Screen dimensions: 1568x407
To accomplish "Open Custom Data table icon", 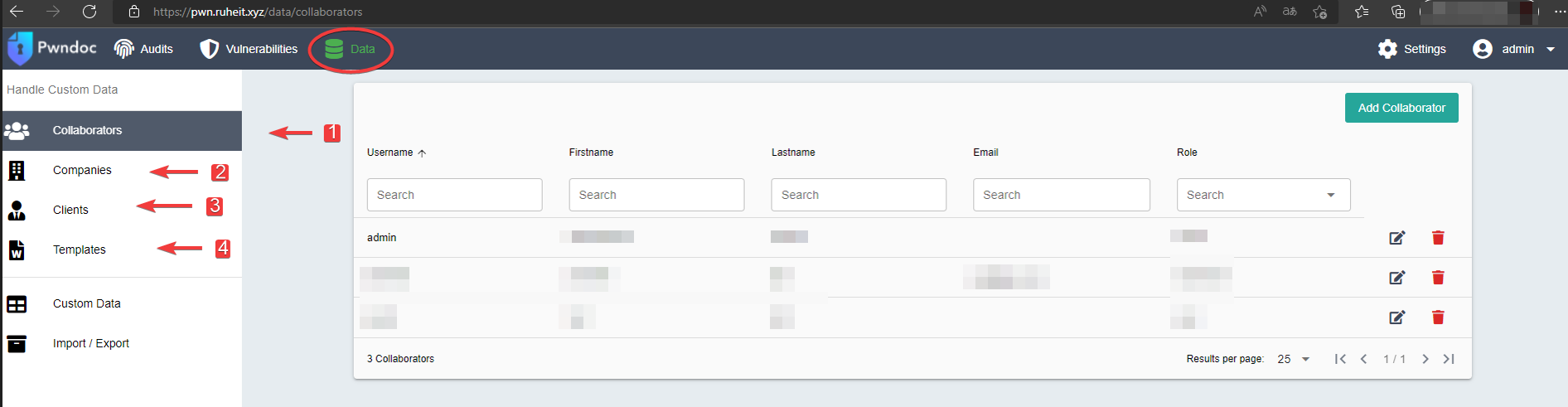I will [x=17, y=304].
